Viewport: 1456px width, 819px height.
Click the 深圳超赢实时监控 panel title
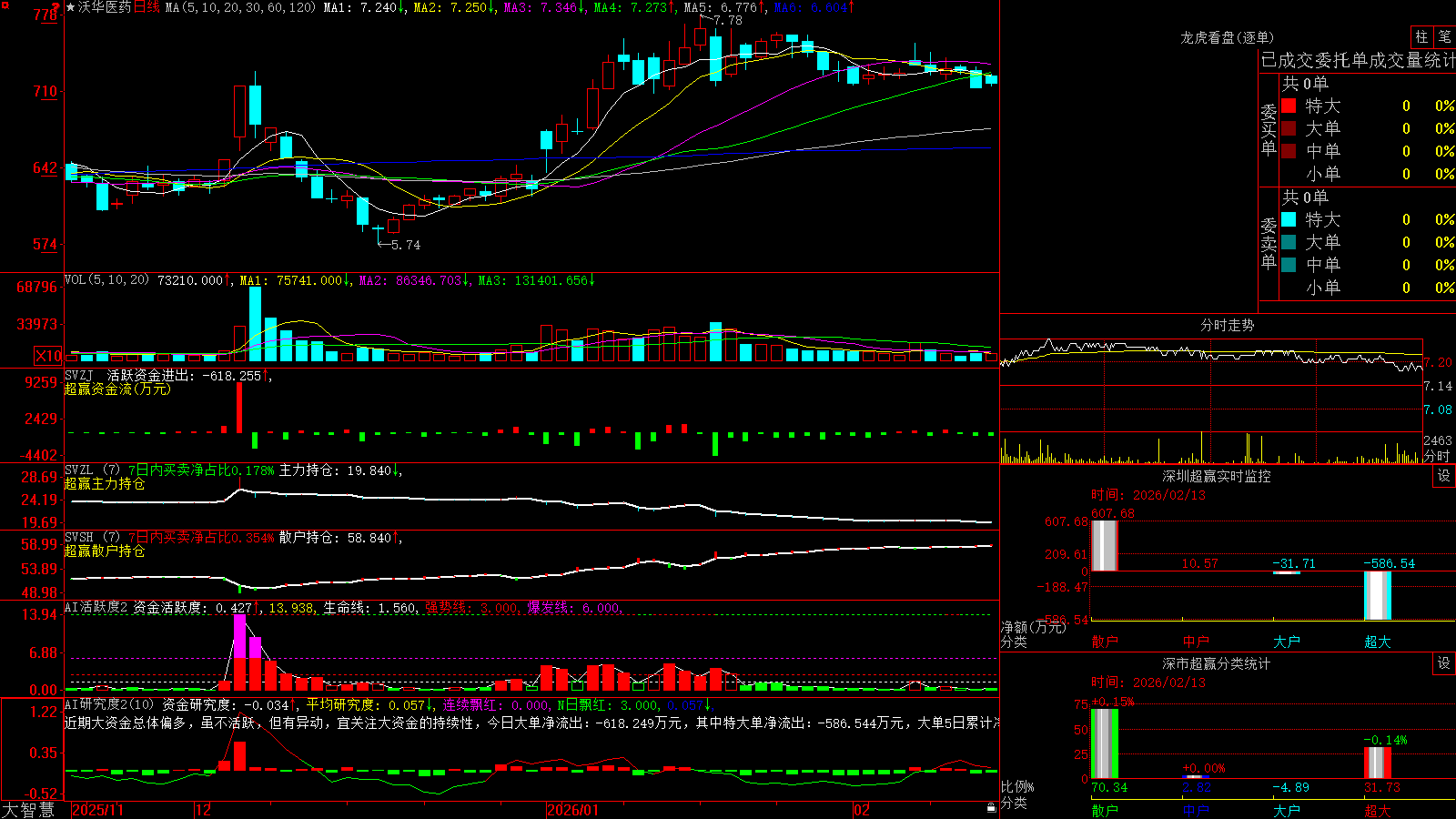1217,476
